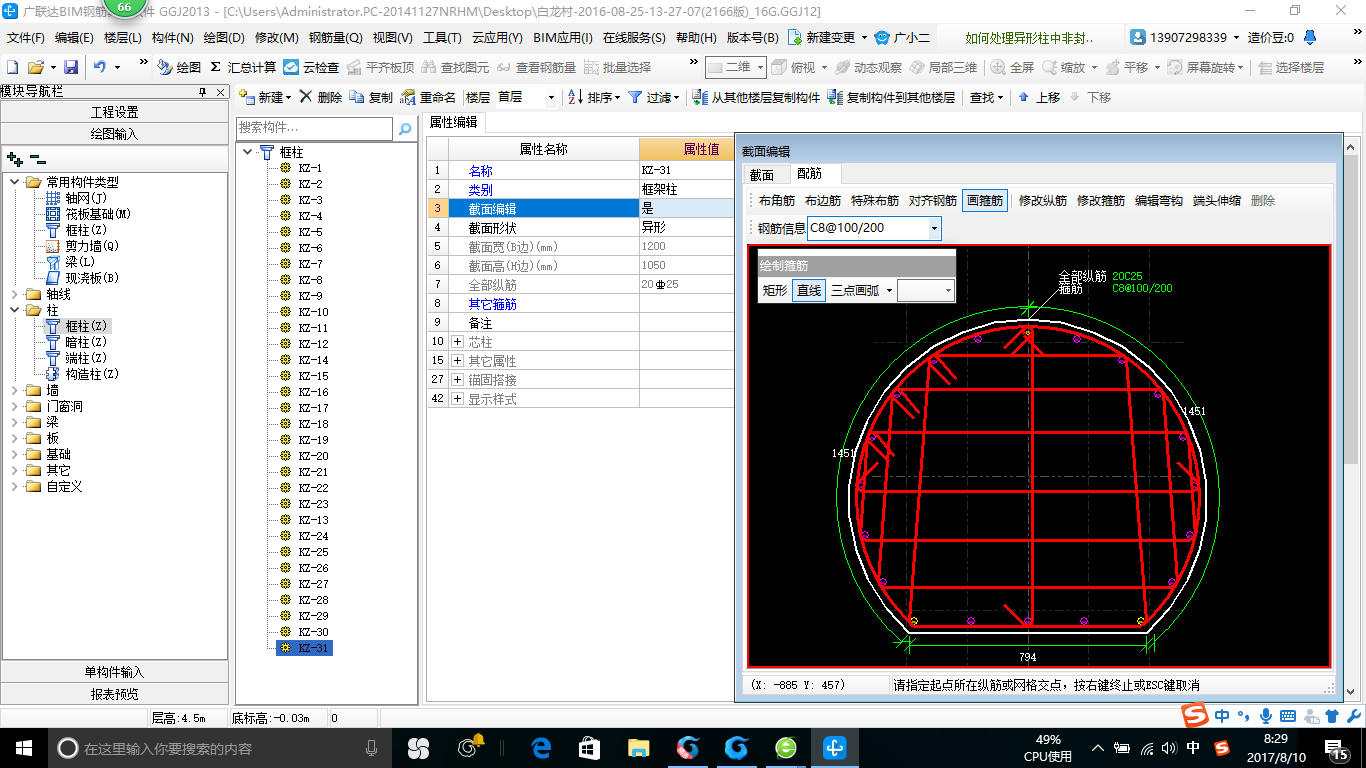Click the collapse-all minus icon in navigator

pos(37,159)
